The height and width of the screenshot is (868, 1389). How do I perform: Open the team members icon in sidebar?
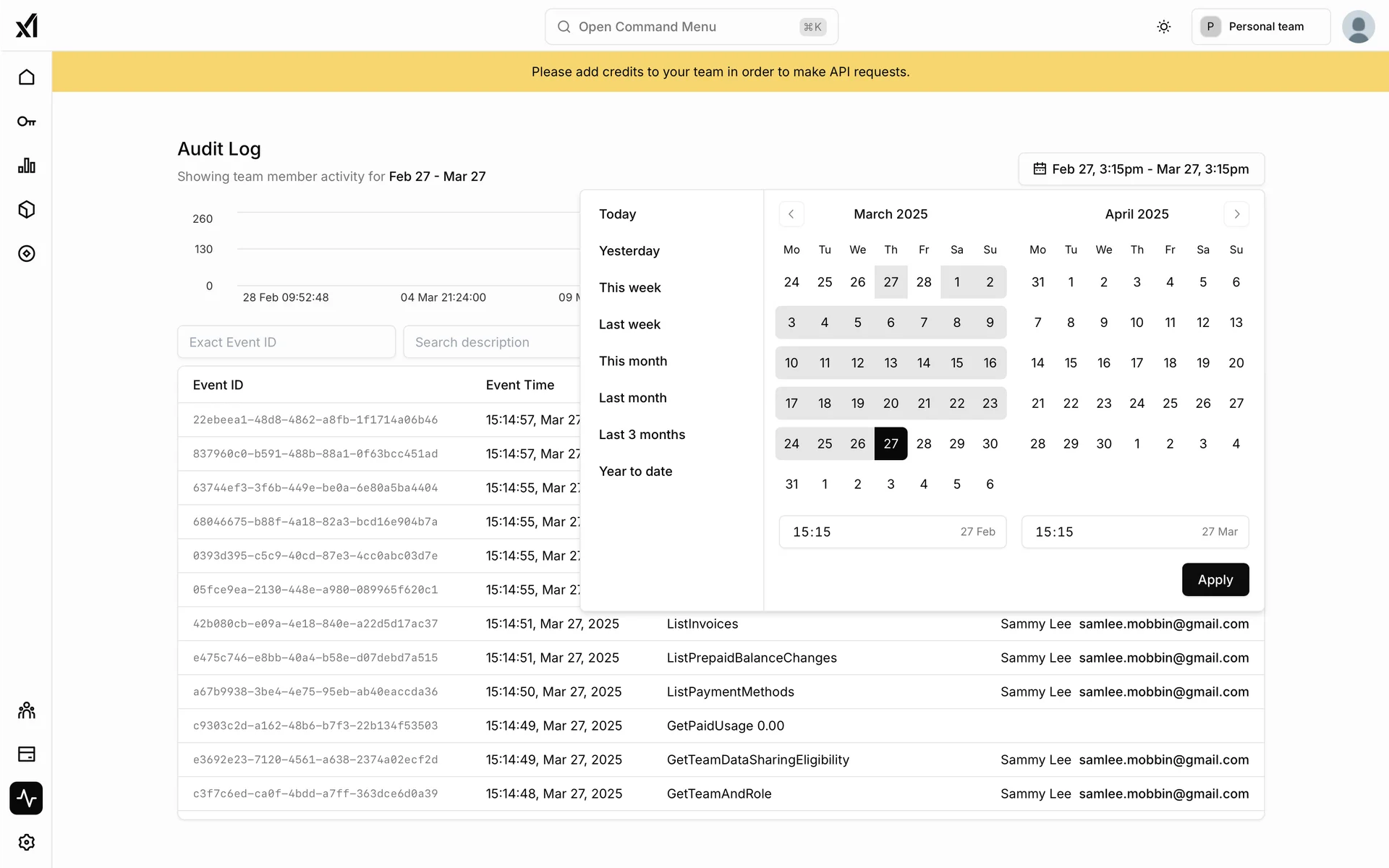[x=27, y=710]
